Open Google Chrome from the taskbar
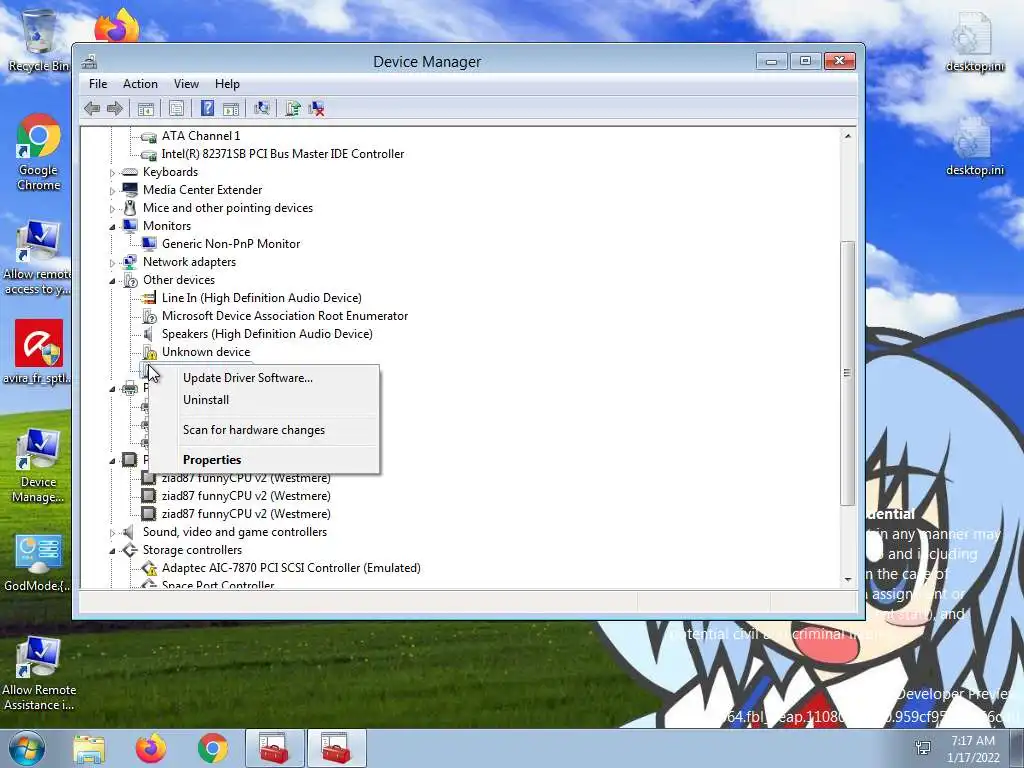The width and height of the screenshot is (1024, 768). click(x=213, y=749)
